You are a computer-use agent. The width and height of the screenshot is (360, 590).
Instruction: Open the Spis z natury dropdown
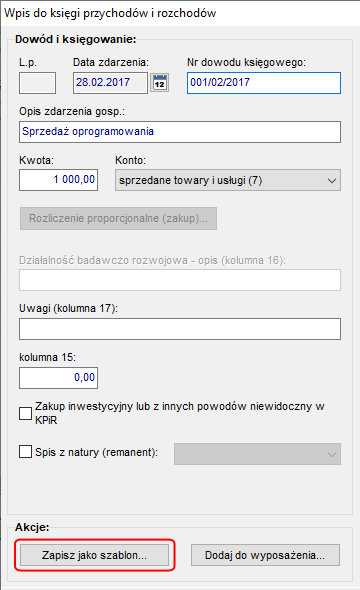(257, 454)
